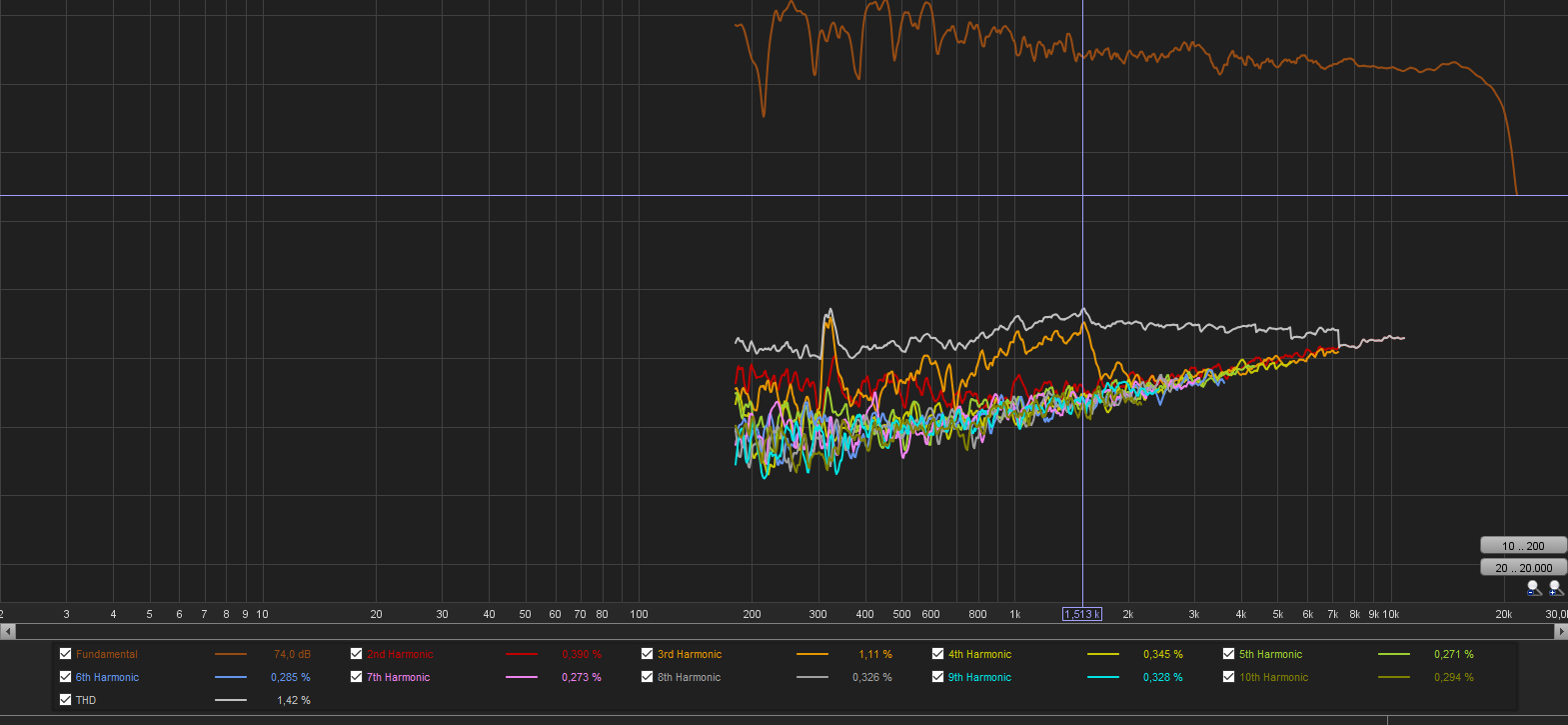This screenshot has height=725, width=1568.
Task: Click the olive 10th Harmonic line swatch
Action: (x=1394, y=677)
